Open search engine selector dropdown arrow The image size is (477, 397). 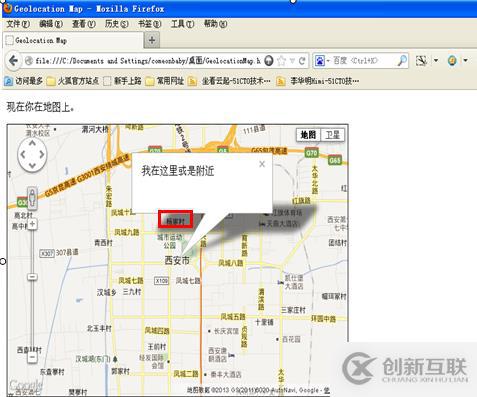tap(328, 61)
